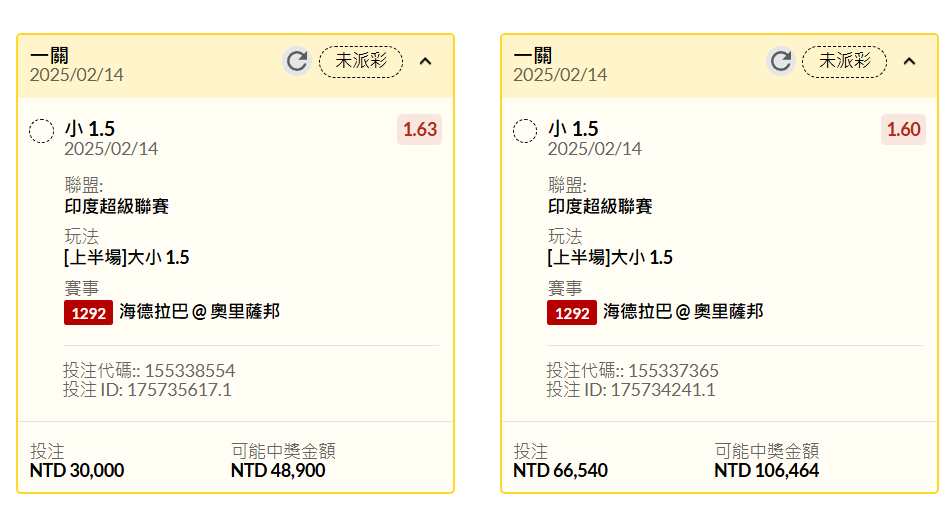Click the red 1292 match code in right card
This screenshot has width=952, height=505.
pos(572,313)
